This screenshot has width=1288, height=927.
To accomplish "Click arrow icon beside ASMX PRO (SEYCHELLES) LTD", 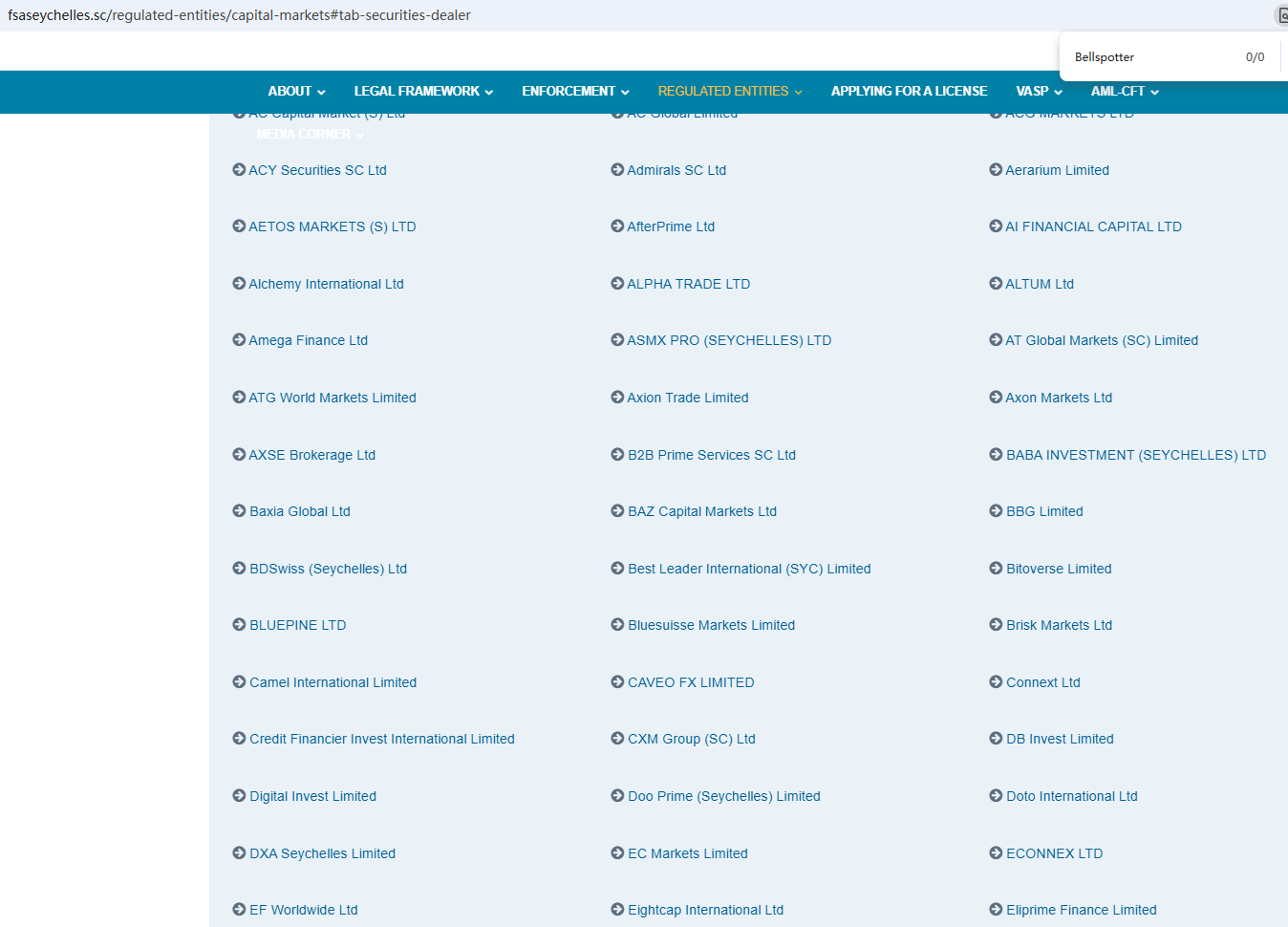I will [x=617, y=339].
